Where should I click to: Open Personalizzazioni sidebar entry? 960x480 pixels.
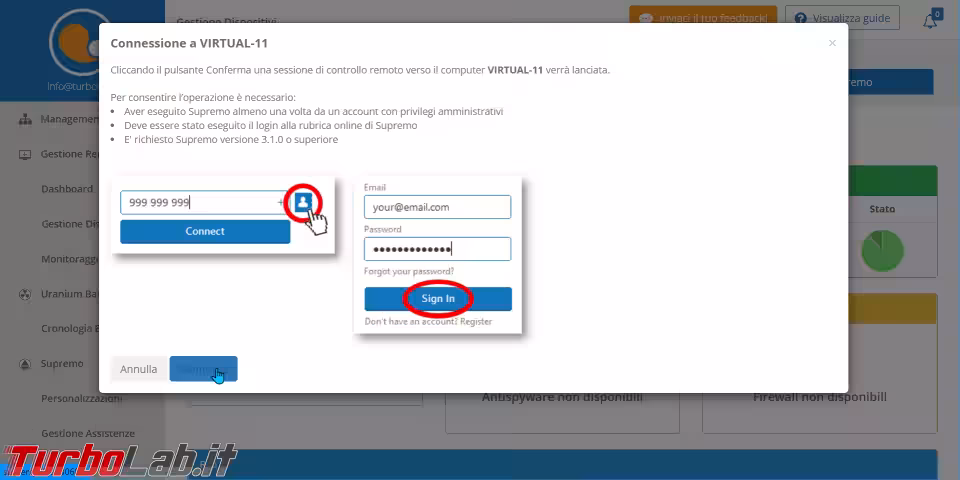tap(81, 399)
